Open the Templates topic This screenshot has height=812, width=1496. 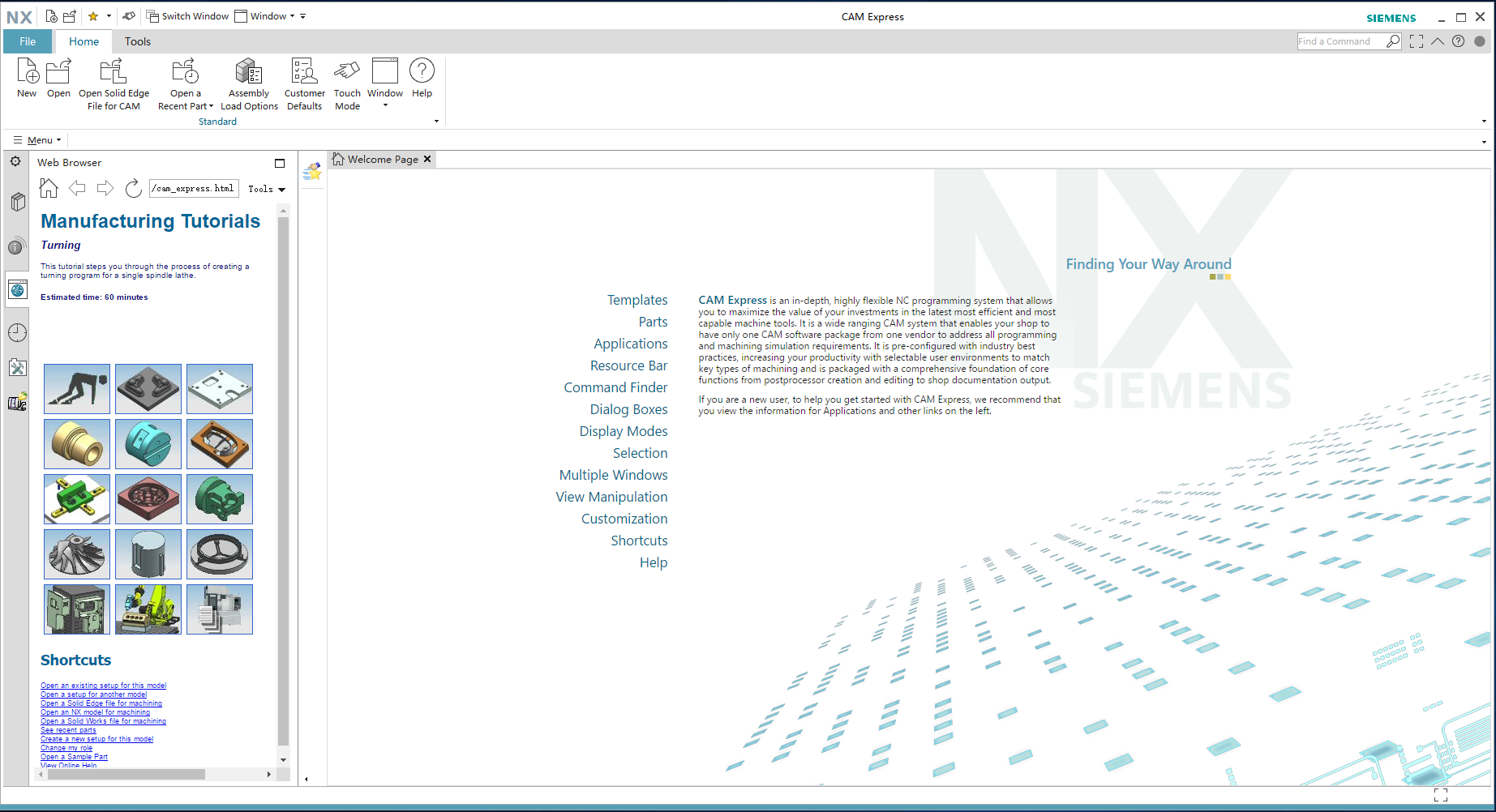pyautogui.click(x=637, y=300)
